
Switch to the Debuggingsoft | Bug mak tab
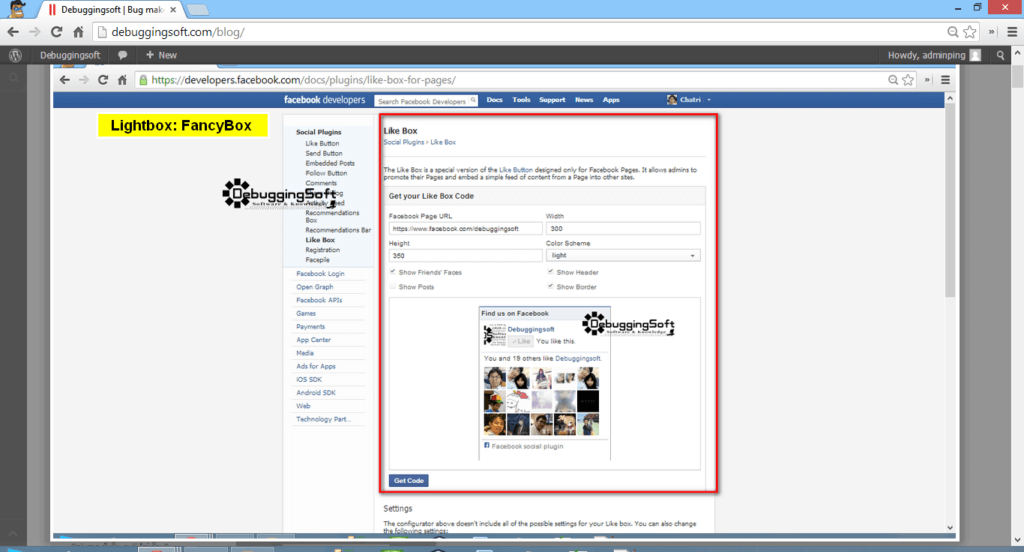pos(112,10)
